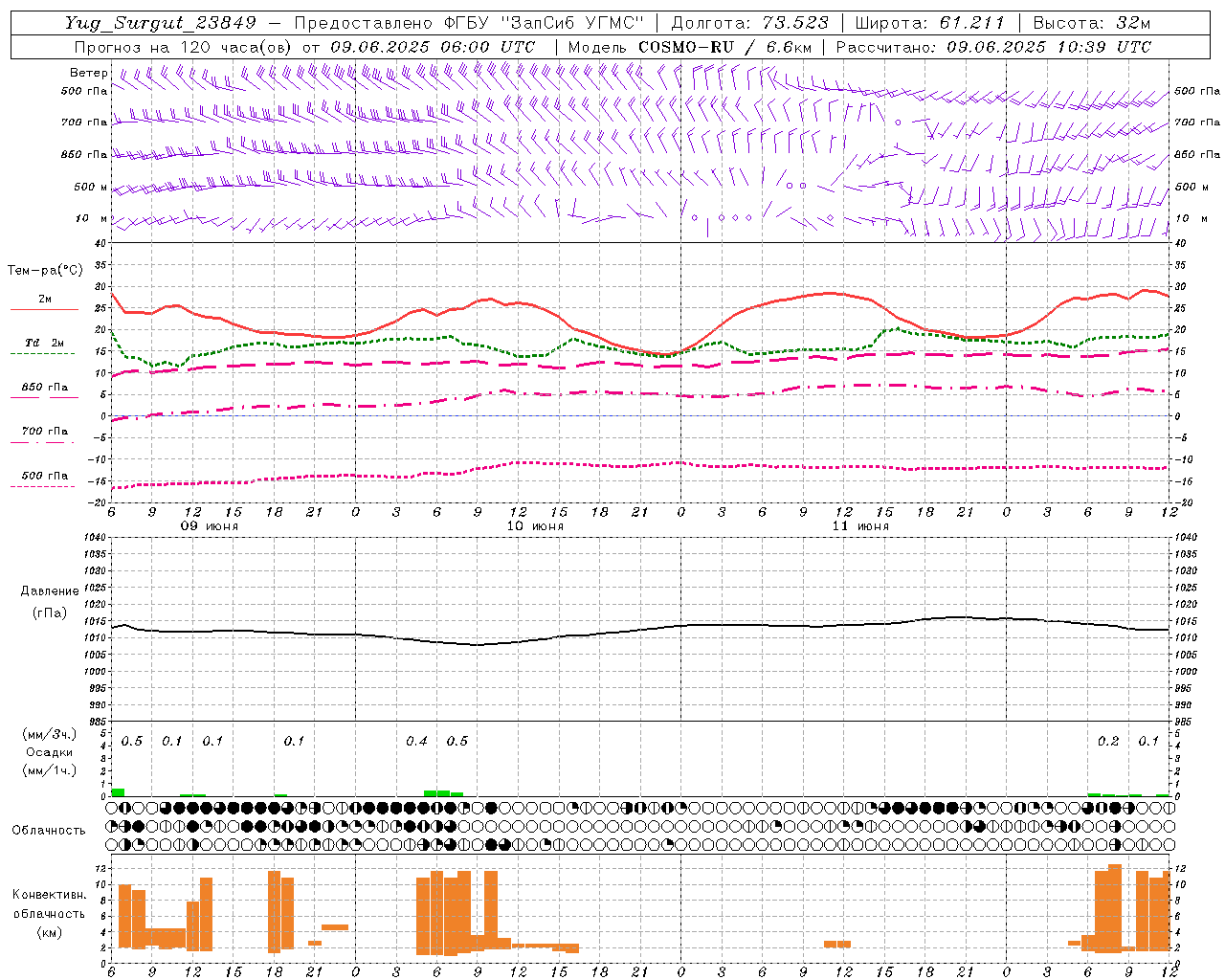Click the (мм/1ч.) precipitation unit label

pyautogui.click(x=50, y=770)
